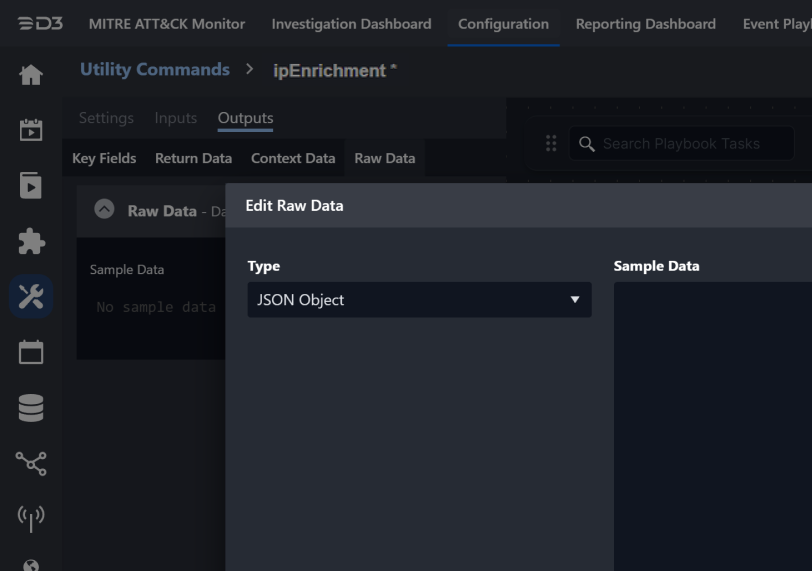Viewport: 812px width, 571px height.
Task: Select the Context Data tab
Action: pyautogui.click(x=293, y=158)
